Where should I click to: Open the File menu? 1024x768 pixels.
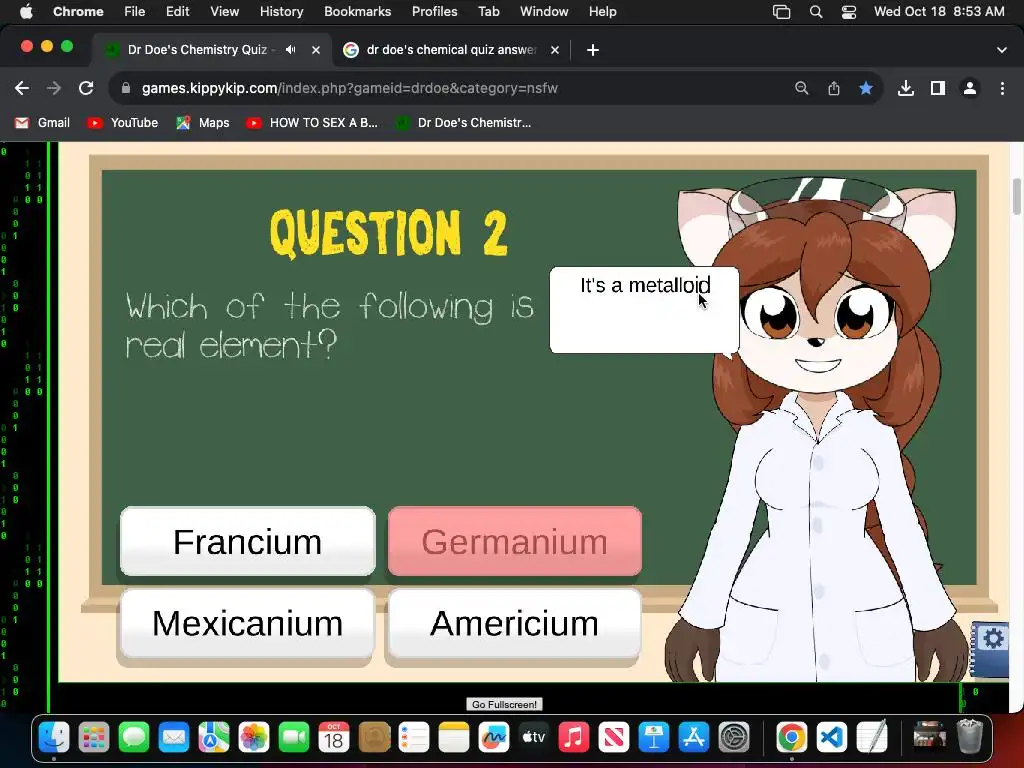[135, 12]
